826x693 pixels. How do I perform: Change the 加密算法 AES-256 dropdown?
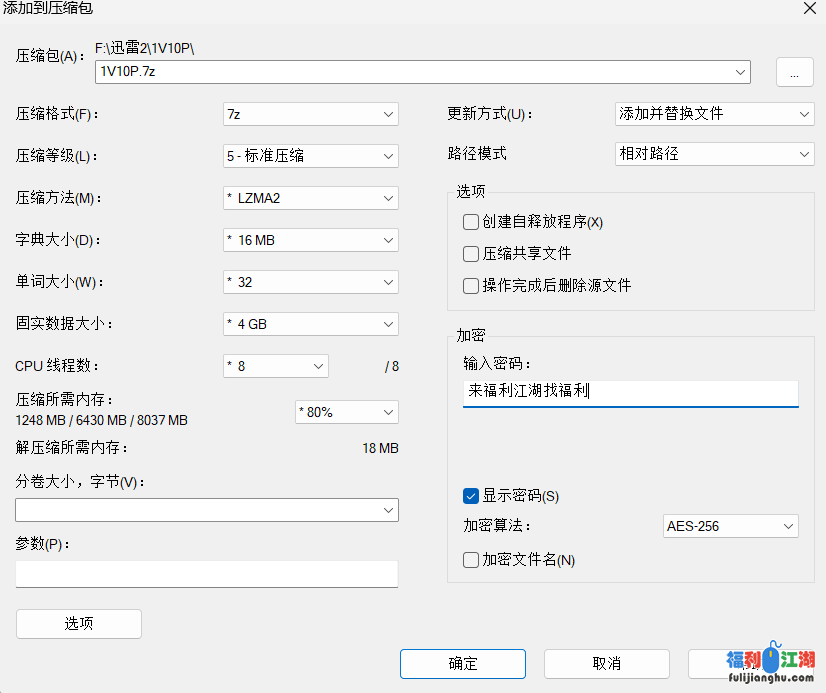[730, 526]
